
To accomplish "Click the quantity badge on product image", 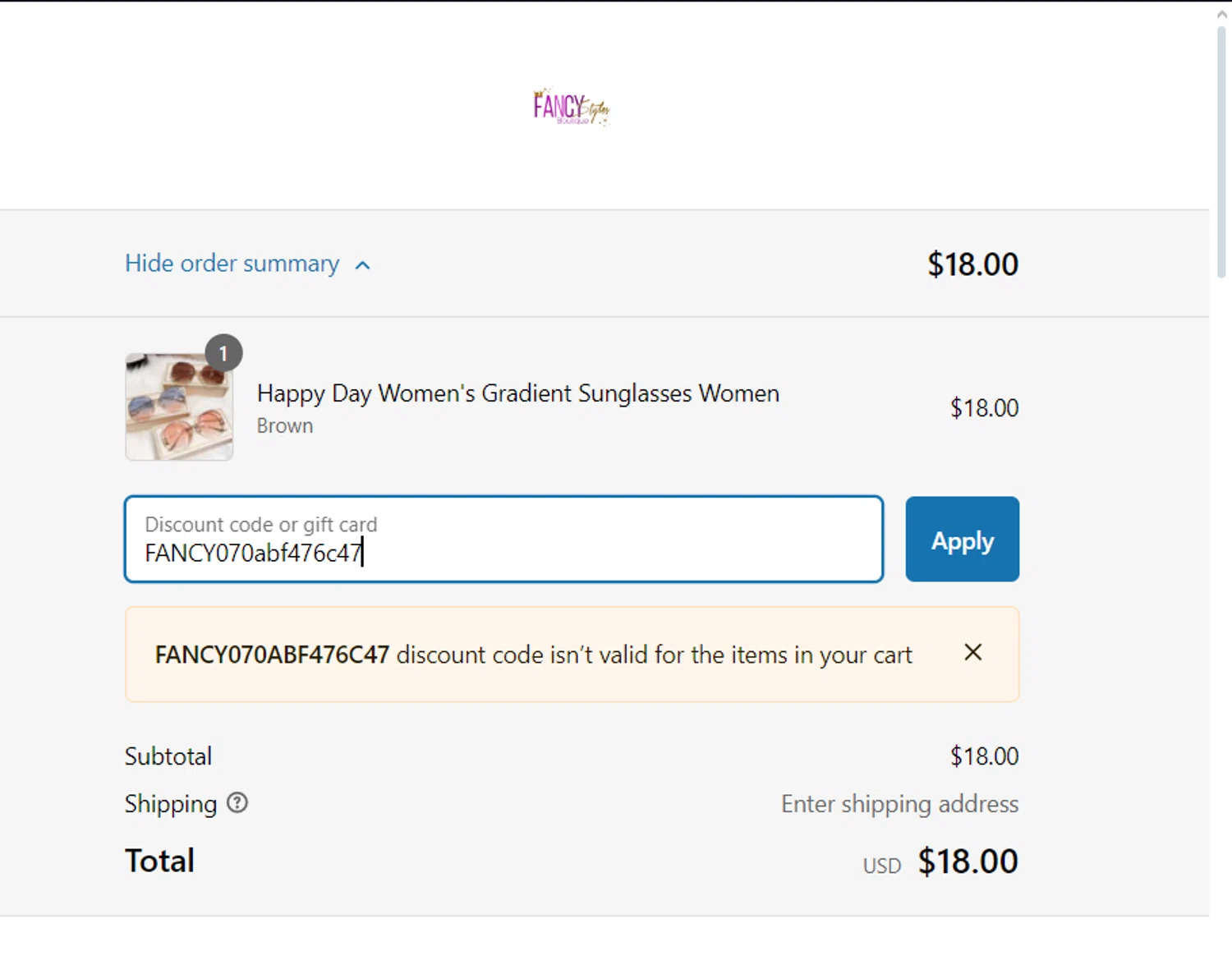I will 223,353.
